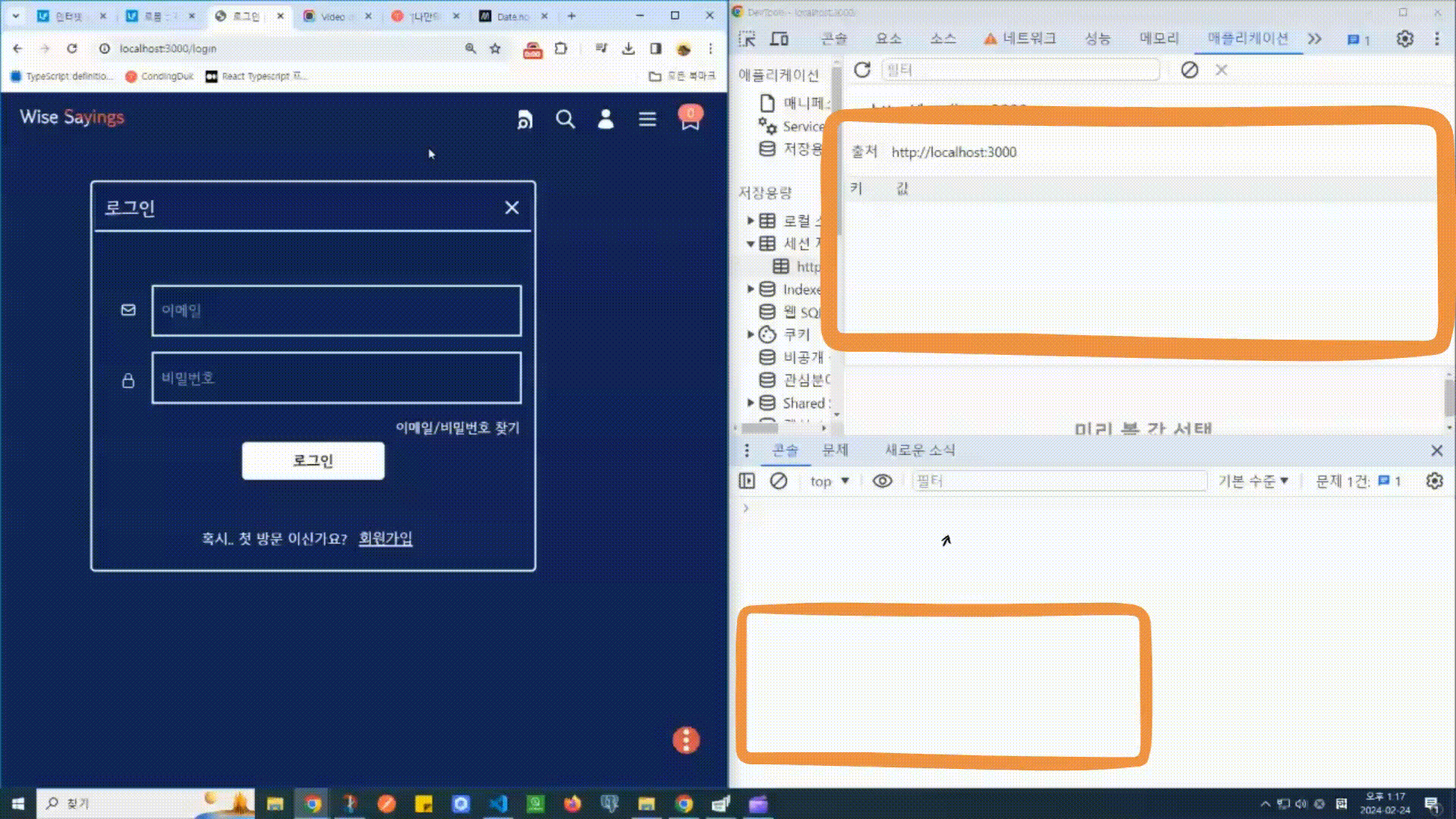Expand the 쿠키 tree item

coord(751,334)
